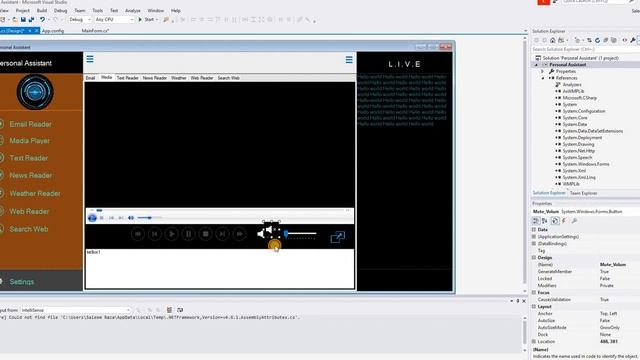This screenshot has height=360, width=640.
Task: Click Email Reader in the orange sidebar
Action: pos(31,124)
